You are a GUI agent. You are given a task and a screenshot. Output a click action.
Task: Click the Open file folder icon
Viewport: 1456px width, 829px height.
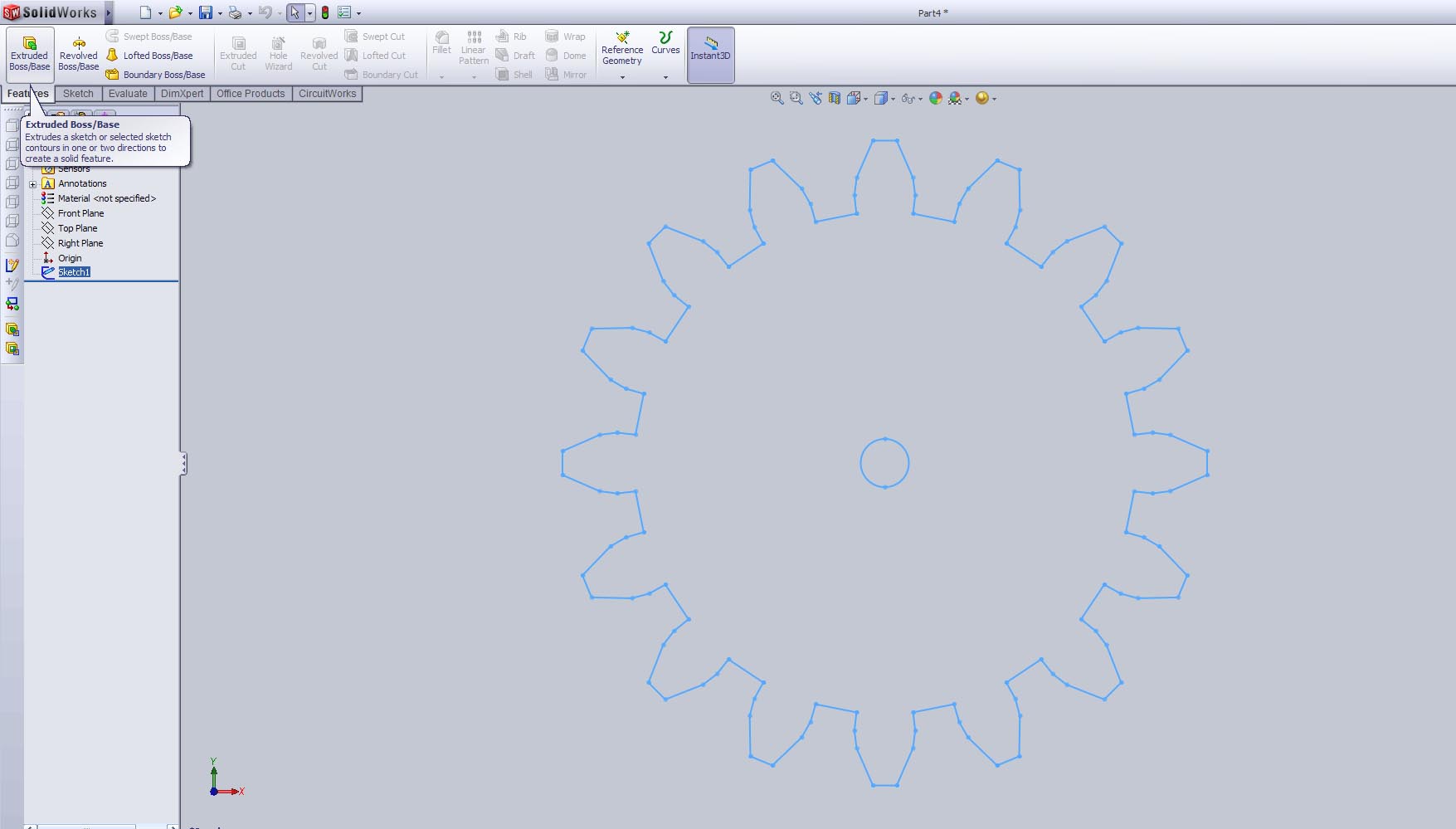[x=176, y=12]
